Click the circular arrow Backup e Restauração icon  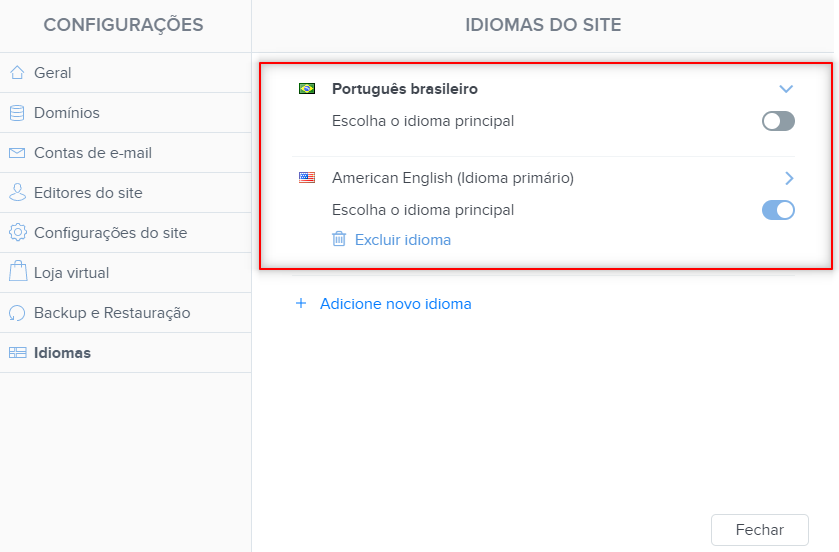(x=17, y=313)
